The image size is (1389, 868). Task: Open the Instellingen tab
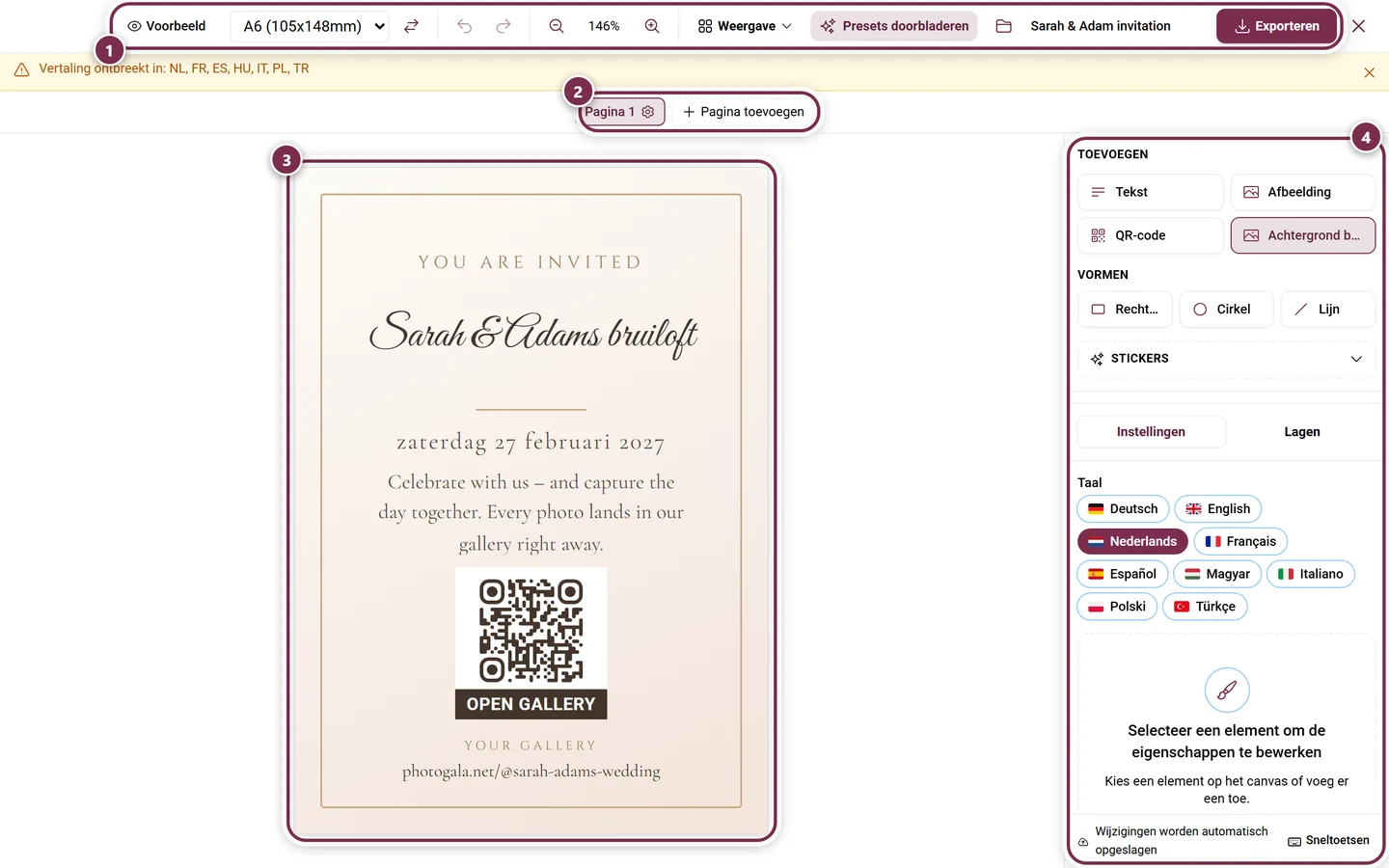(1151, 432)
